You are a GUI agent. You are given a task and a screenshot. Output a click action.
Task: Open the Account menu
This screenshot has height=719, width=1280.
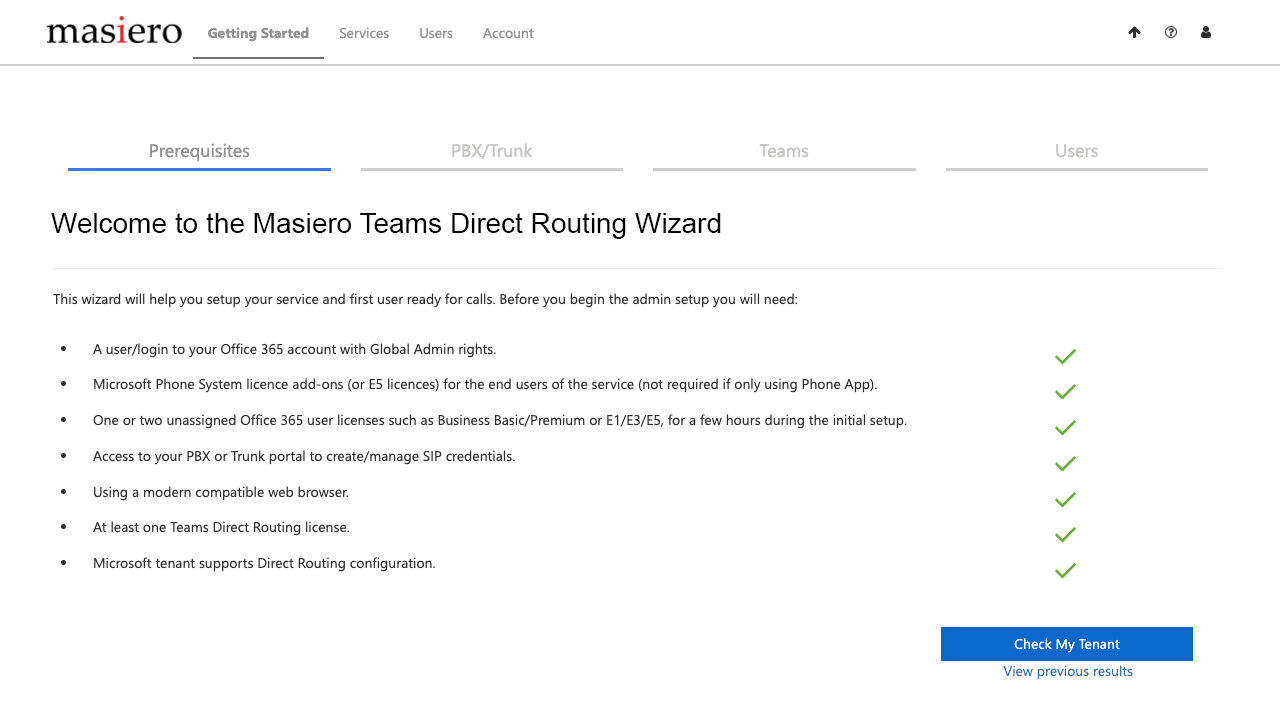coord(508,33)
